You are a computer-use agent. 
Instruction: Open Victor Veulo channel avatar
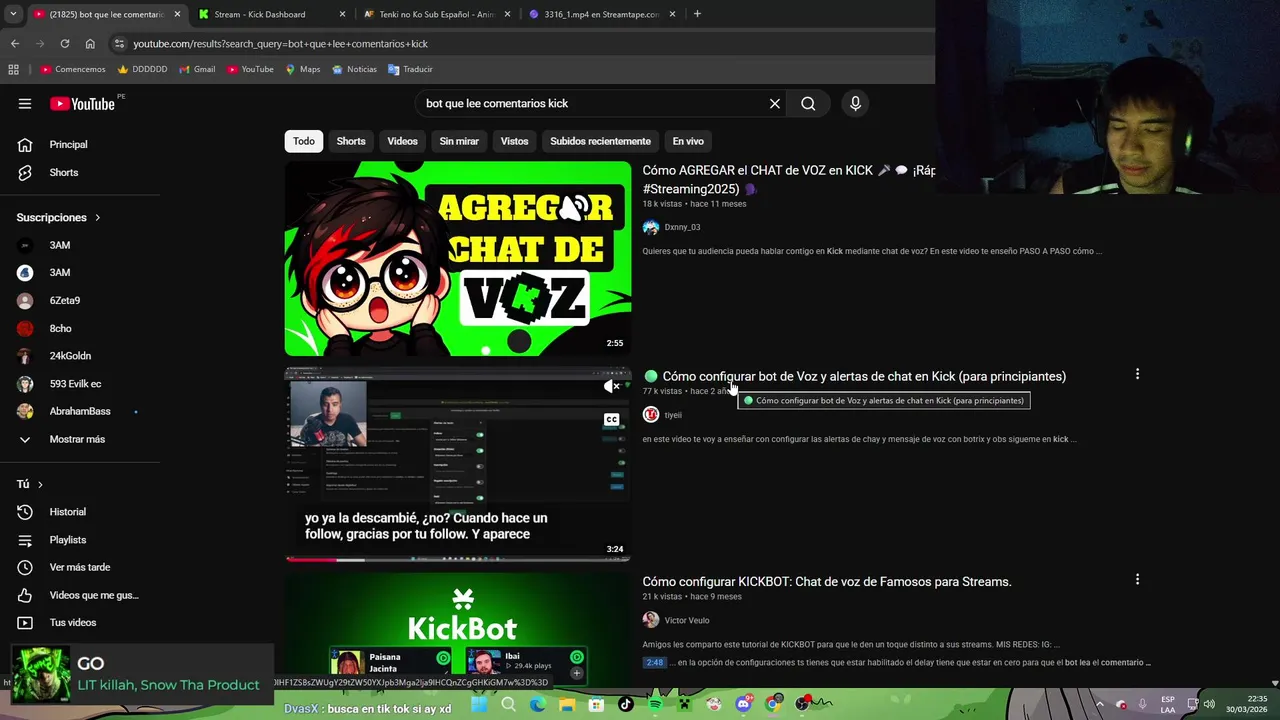tap(651, 620)
